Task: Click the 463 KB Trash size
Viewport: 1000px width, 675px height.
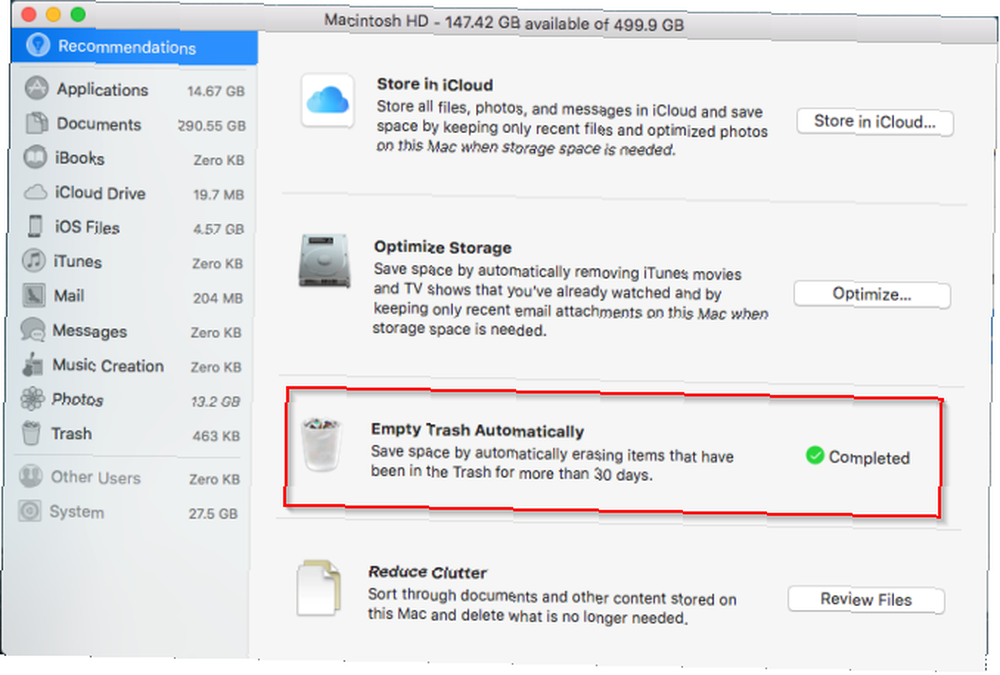Action: [216, 436]
